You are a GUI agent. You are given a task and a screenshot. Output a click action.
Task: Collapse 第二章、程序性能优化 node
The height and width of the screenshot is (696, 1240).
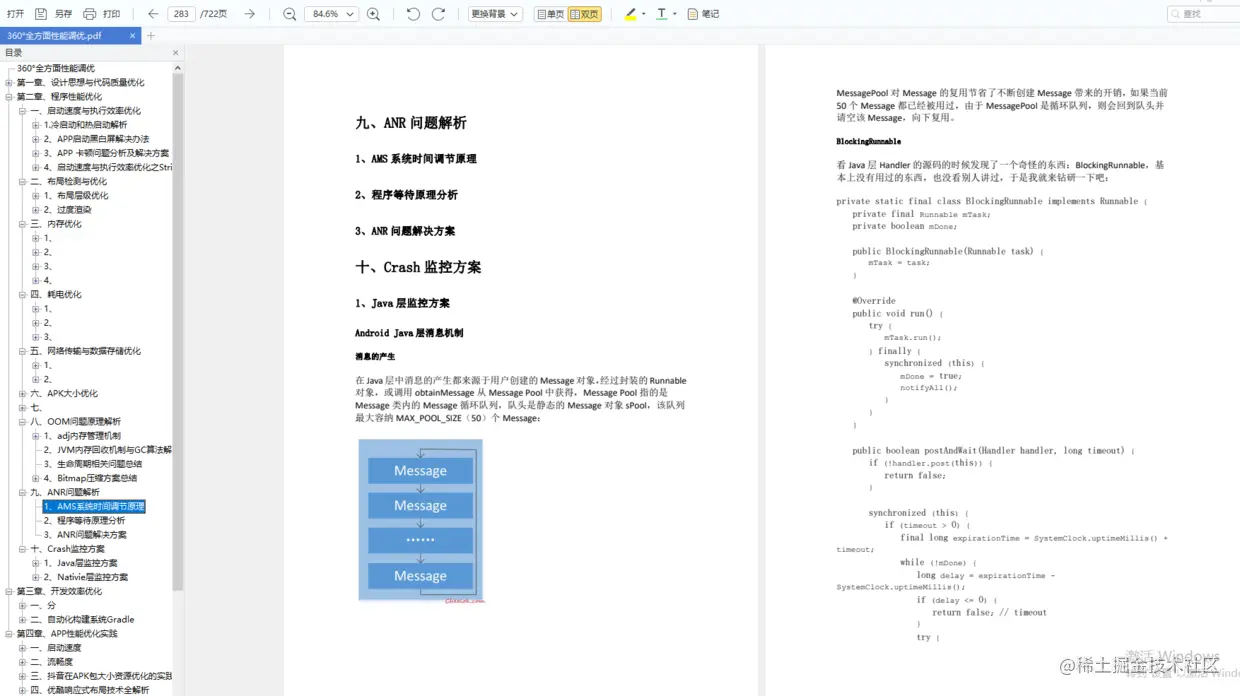tap(9, 97)
